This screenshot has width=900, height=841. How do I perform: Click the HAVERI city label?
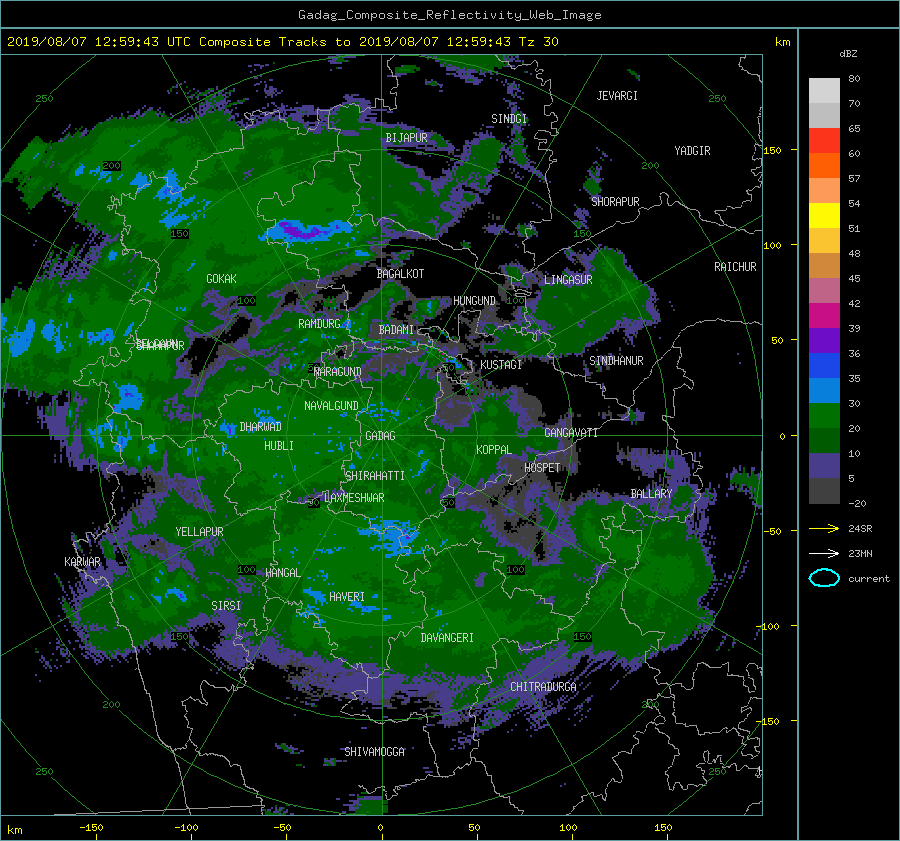[347, 597]
